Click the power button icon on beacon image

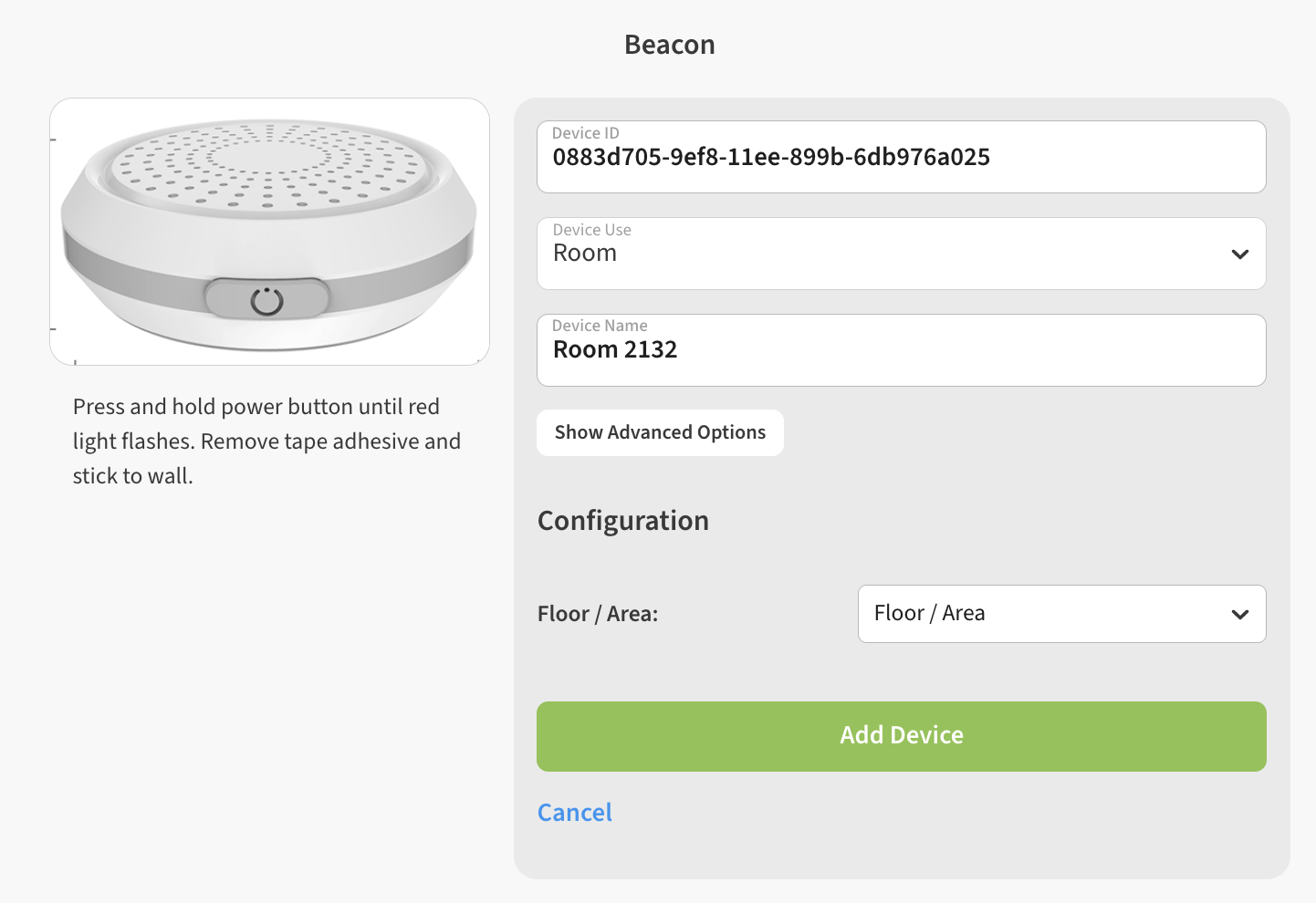click(x=266, y=300)
